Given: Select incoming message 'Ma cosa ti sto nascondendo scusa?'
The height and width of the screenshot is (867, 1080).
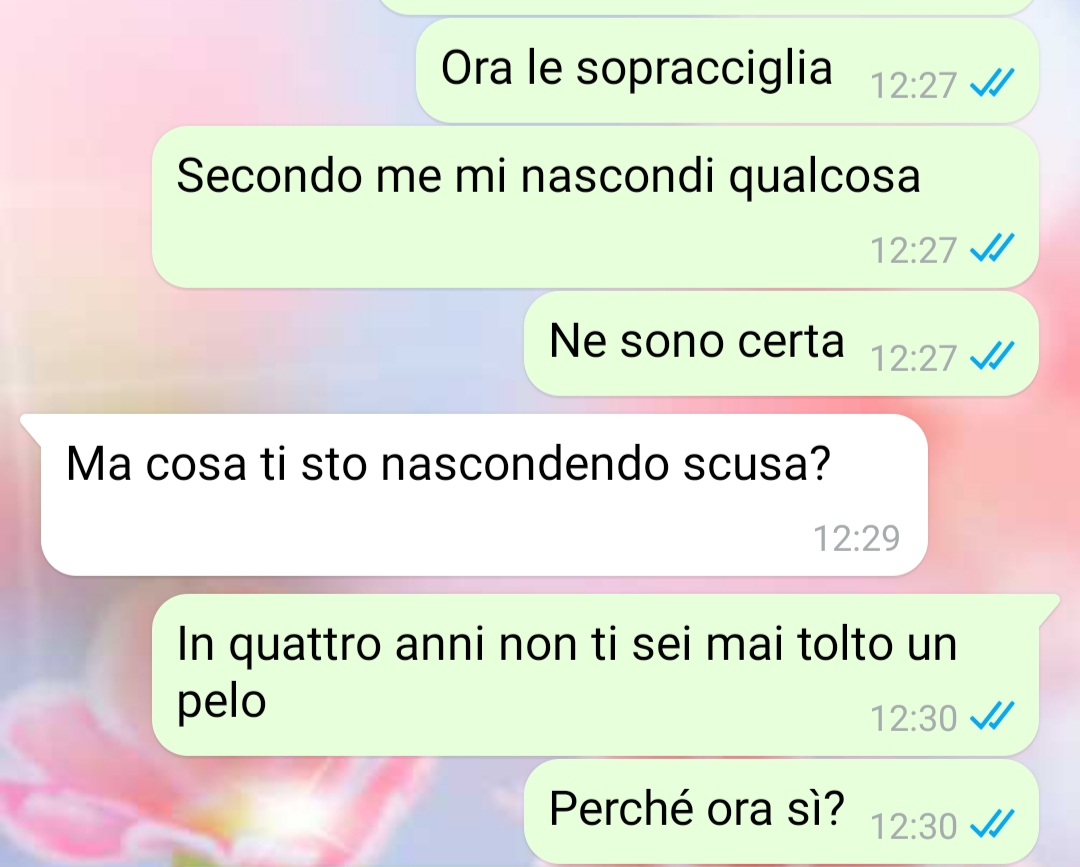Looking at the screenshot, I should [448, 463].
